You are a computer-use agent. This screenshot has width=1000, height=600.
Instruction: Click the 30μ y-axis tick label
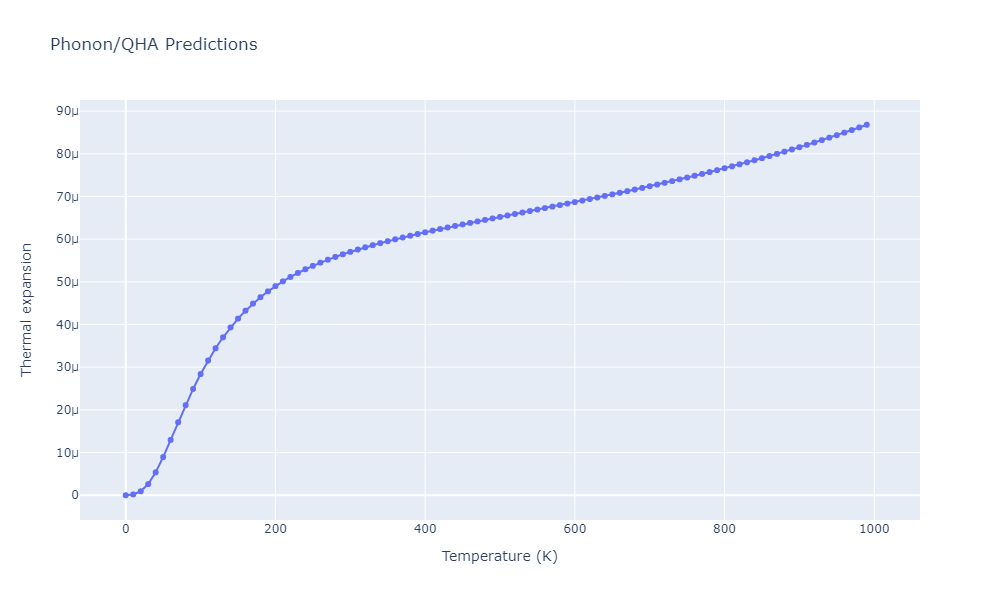click(67, 367)
